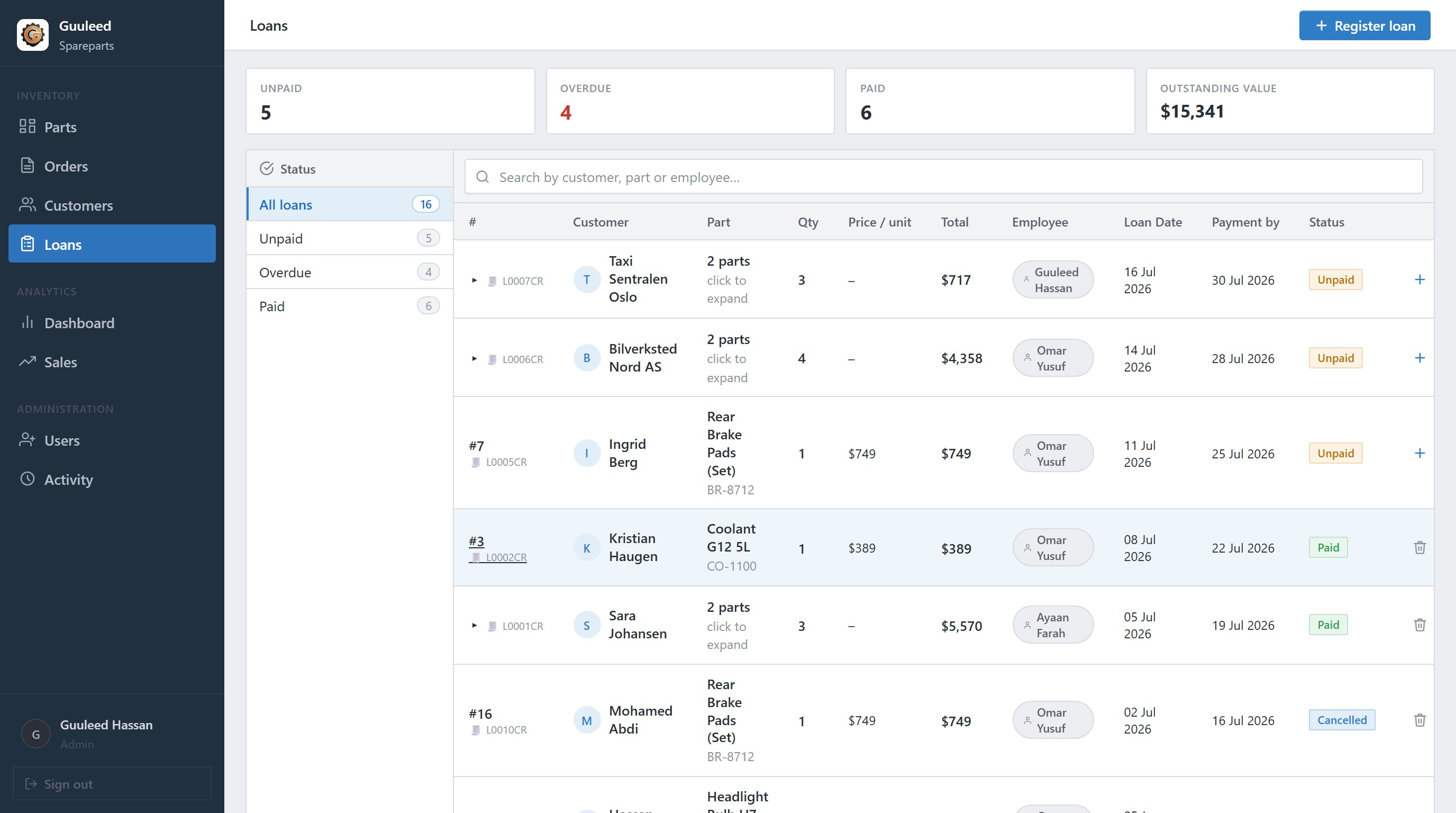The width and height of the screenshot is (1456, 813).
Task: Click the $4,358 total value
Action: coord(961,358)
